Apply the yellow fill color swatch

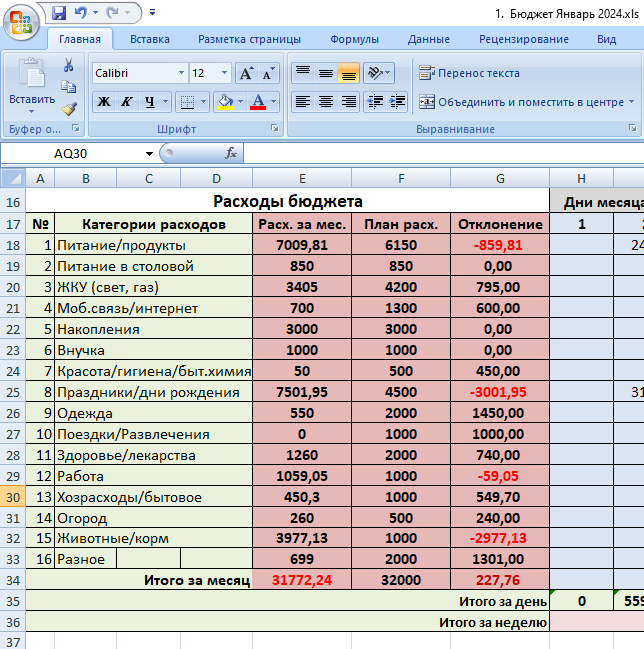tap(225, 102)
